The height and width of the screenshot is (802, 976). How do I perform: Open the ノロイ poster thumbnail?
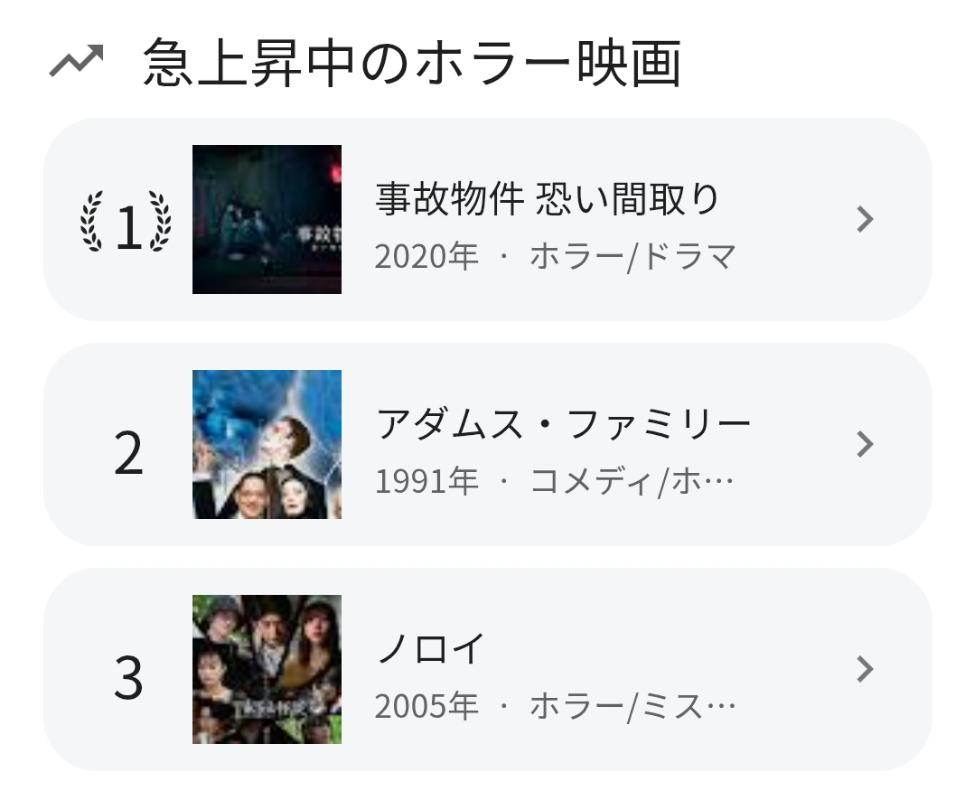coord(266,670)
